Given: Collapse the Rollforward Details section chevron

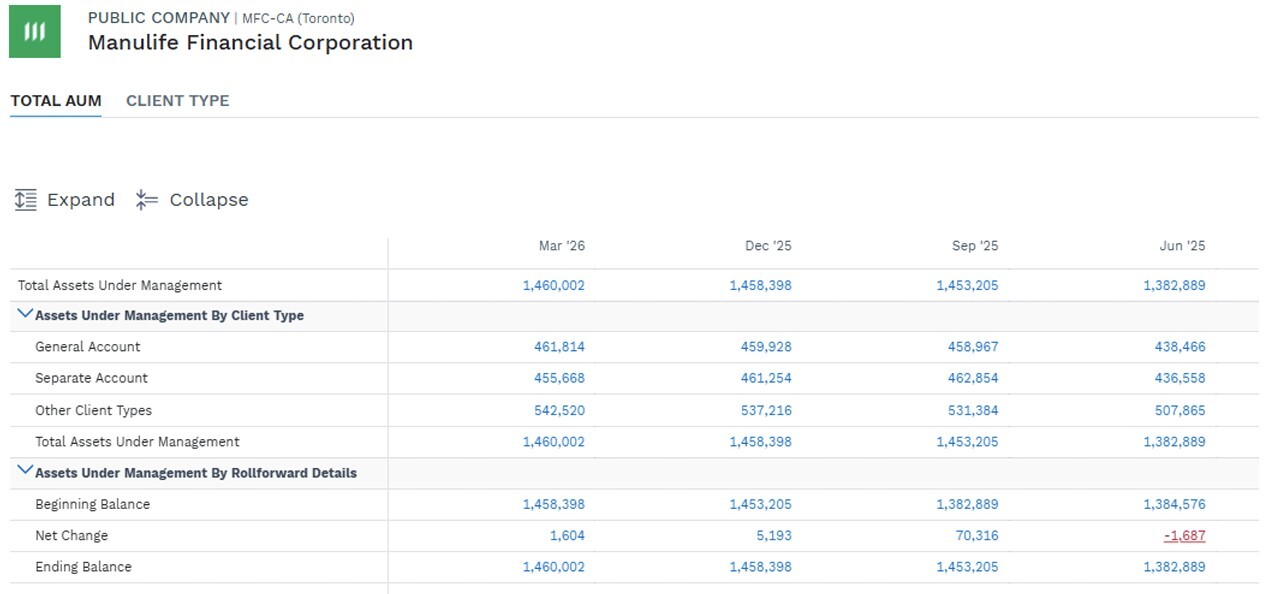Looking at the screenshot, I should (x=26, y=472).
